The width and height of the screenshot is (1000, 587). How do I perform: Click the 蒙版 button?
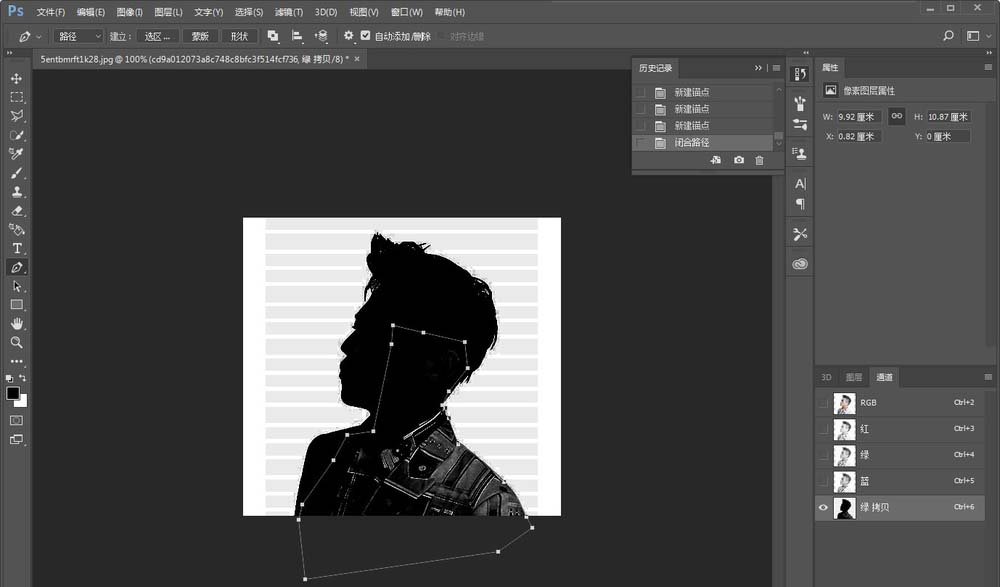point(200,36)
